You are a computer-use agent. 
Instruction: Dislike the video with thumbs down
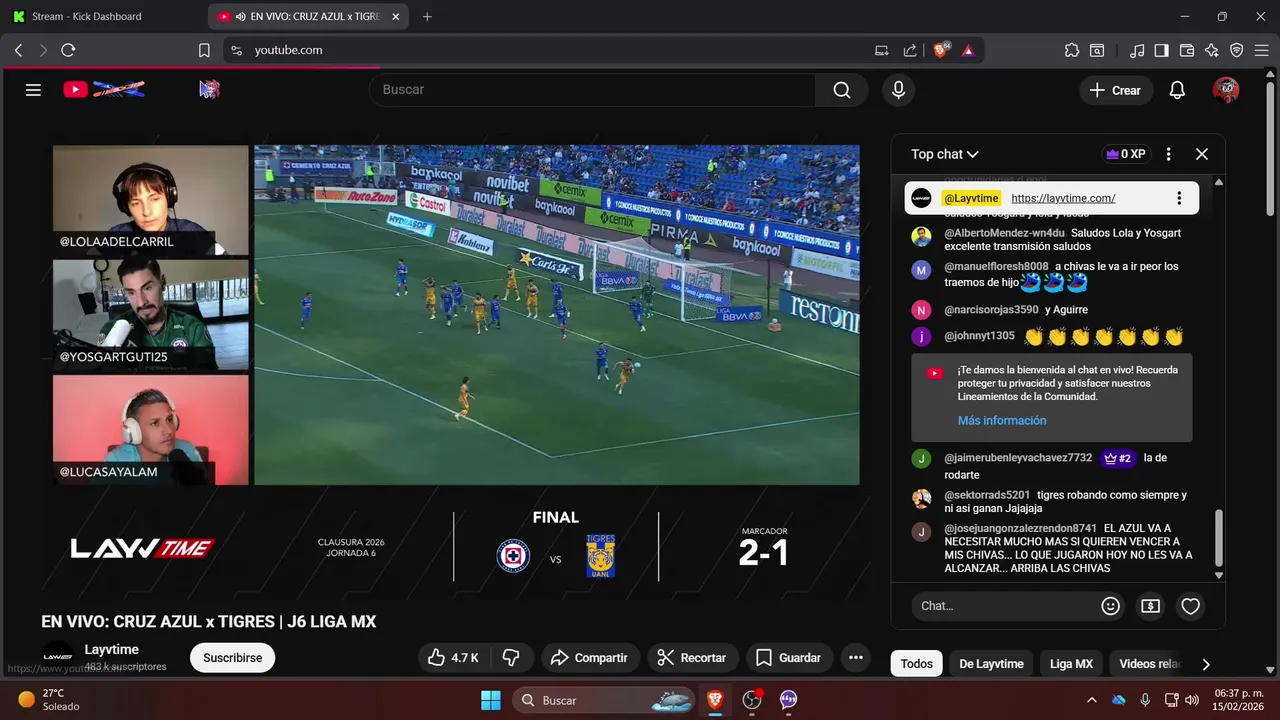tap(511, 657)
